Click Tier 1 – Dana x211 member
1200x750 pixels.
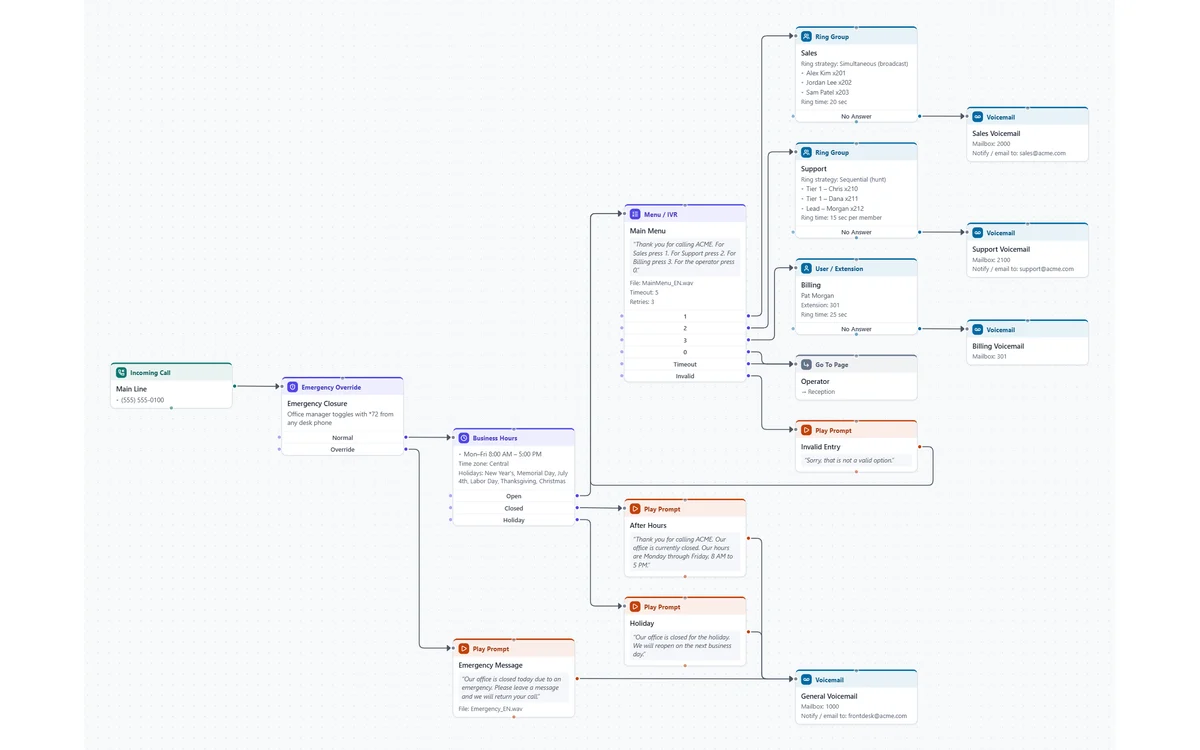pos(832,198)
